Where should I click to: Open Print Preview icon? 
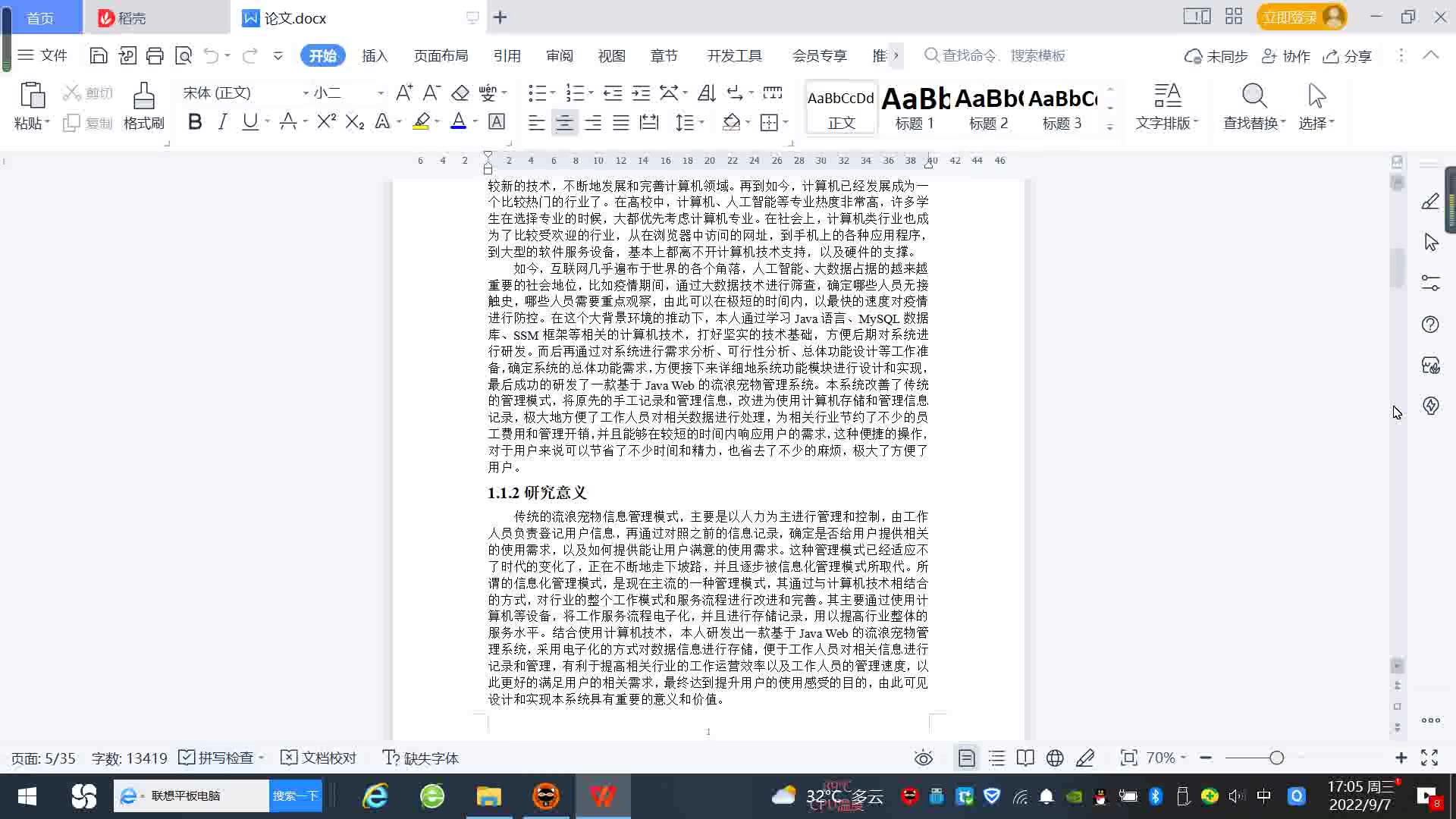[183, 55]
